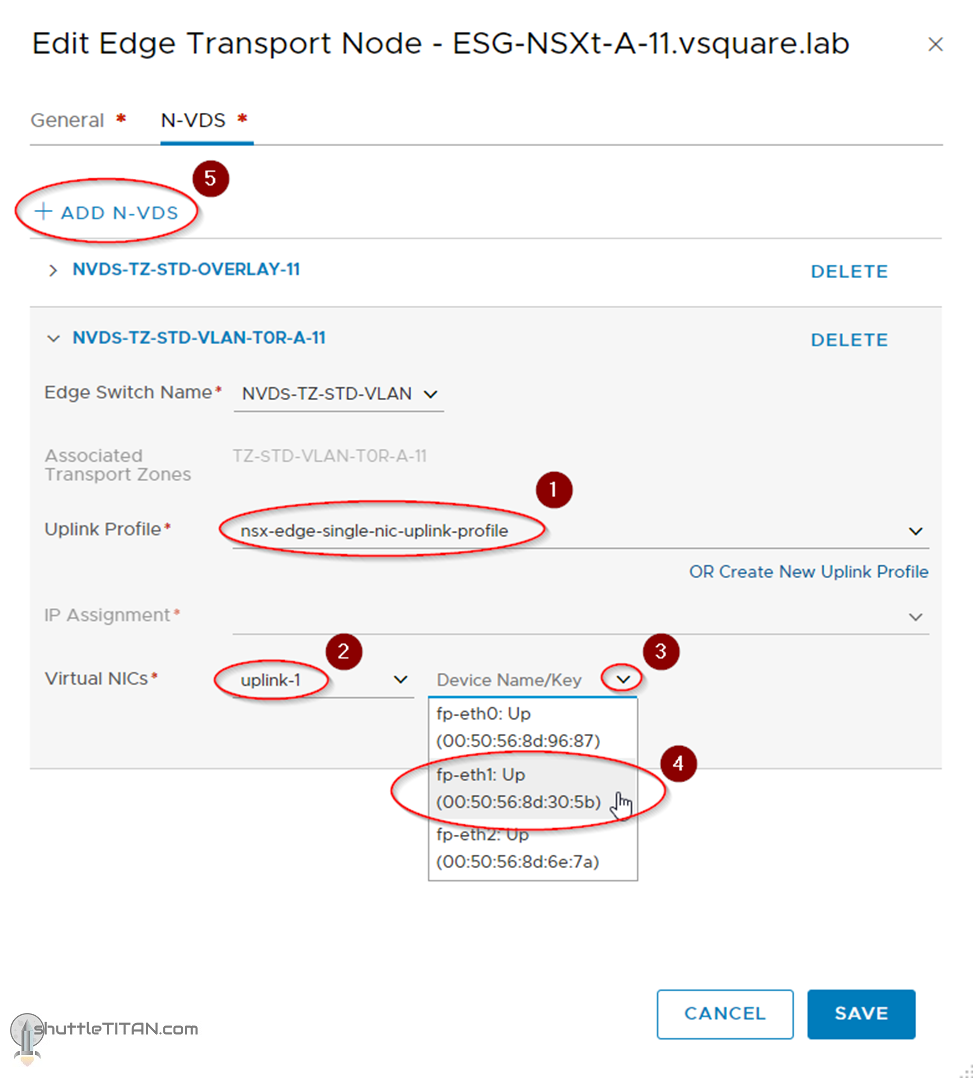Open the uplink-1 Virtual NICs dropdown
The height and width of the screenshot is (1078, 973).
[400, 680]
